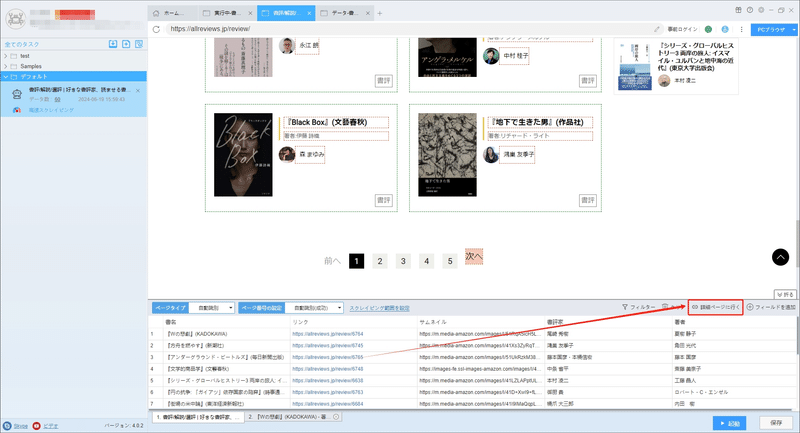Switch to the データ tab
This screenshot has height=433, width=800.
point(343,13)
